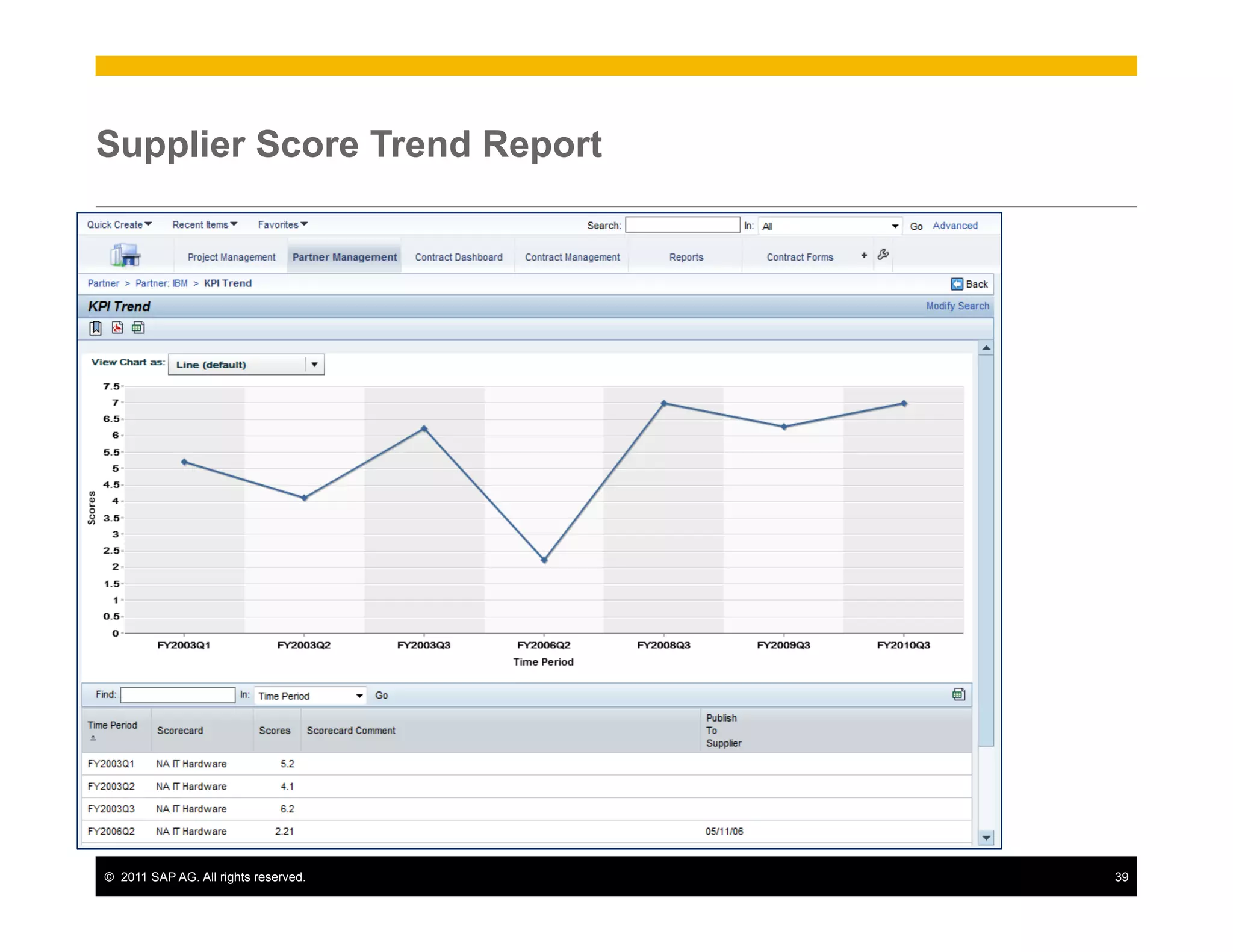Go to Contract Management tab
Image resolution: width=1233 pixels, height=952 pixels.
pyautogui.click(x=572, y=257)
